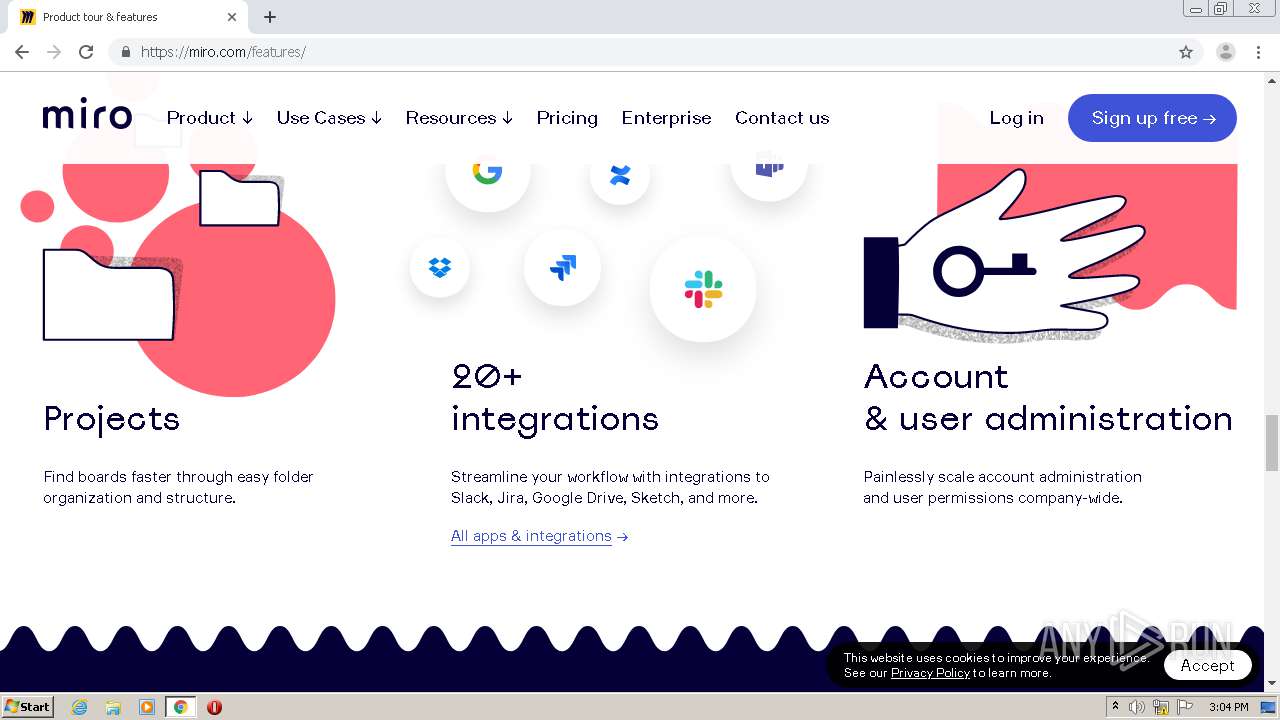1280x720 pixels.
Task: Click the Log in link
Action: pos(1016,118)
